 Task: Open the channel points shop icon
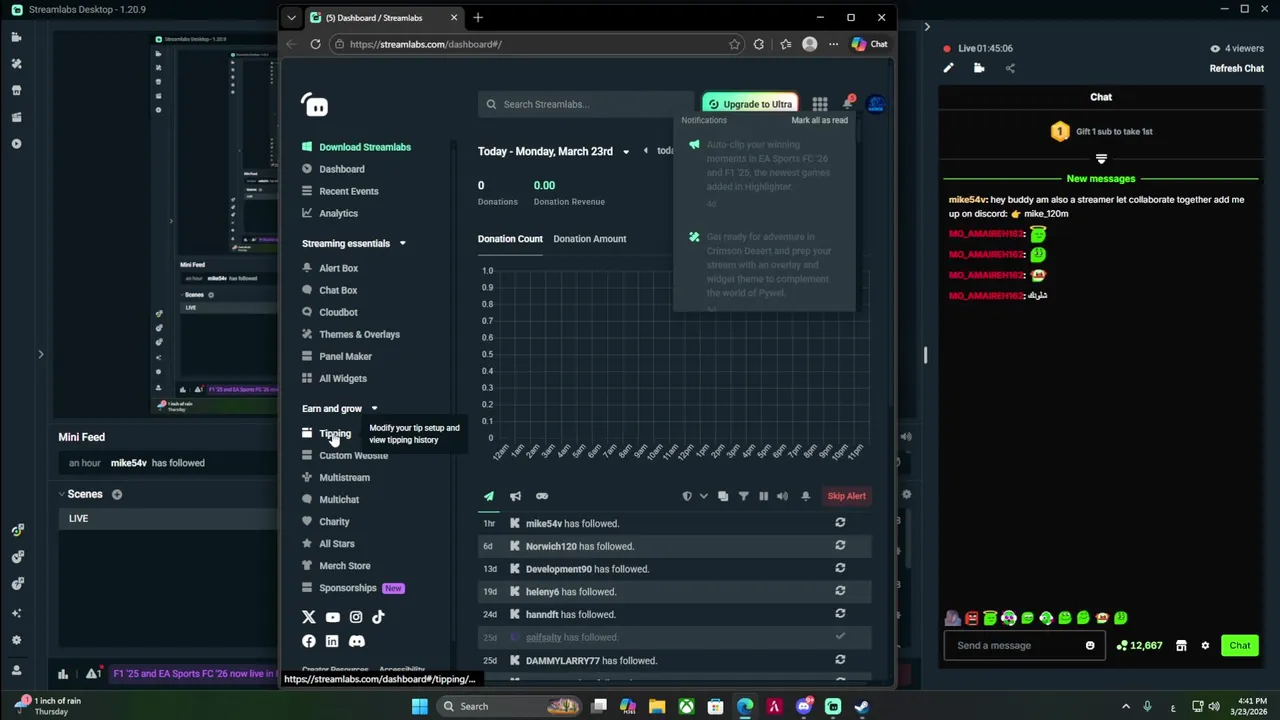[1181, 646]
